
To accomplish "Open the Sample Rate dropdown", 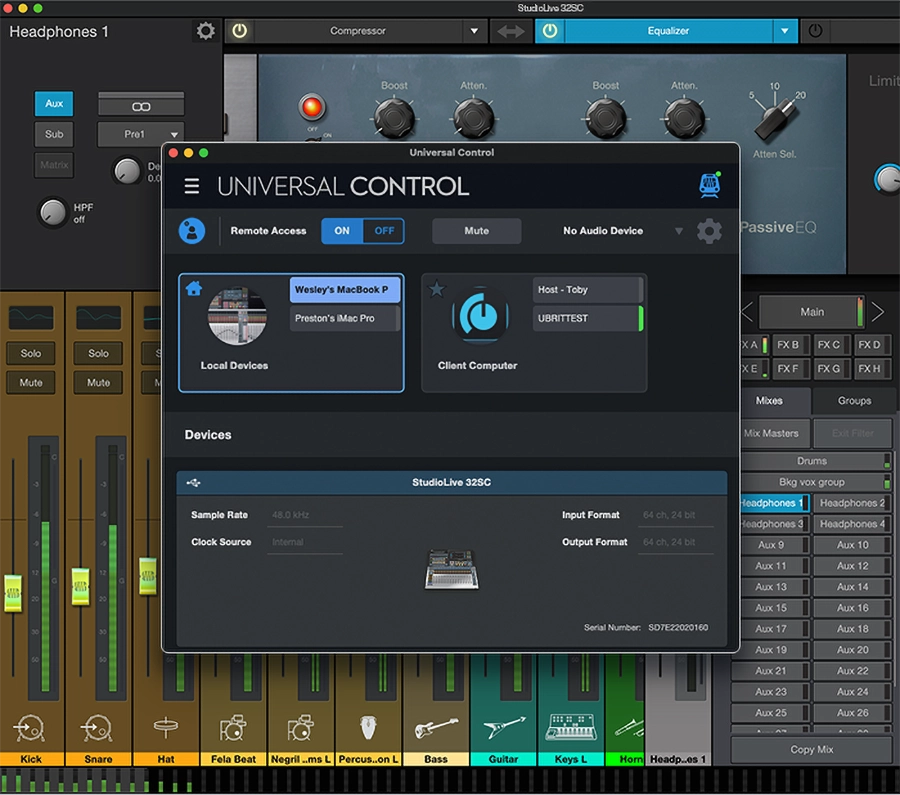I will click(x=305, y=515).
